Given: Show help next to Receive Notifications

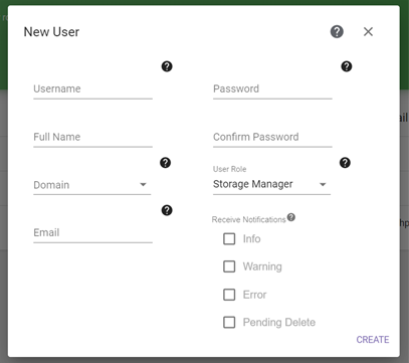Looking at the screenshot, I should click(291, 217).
